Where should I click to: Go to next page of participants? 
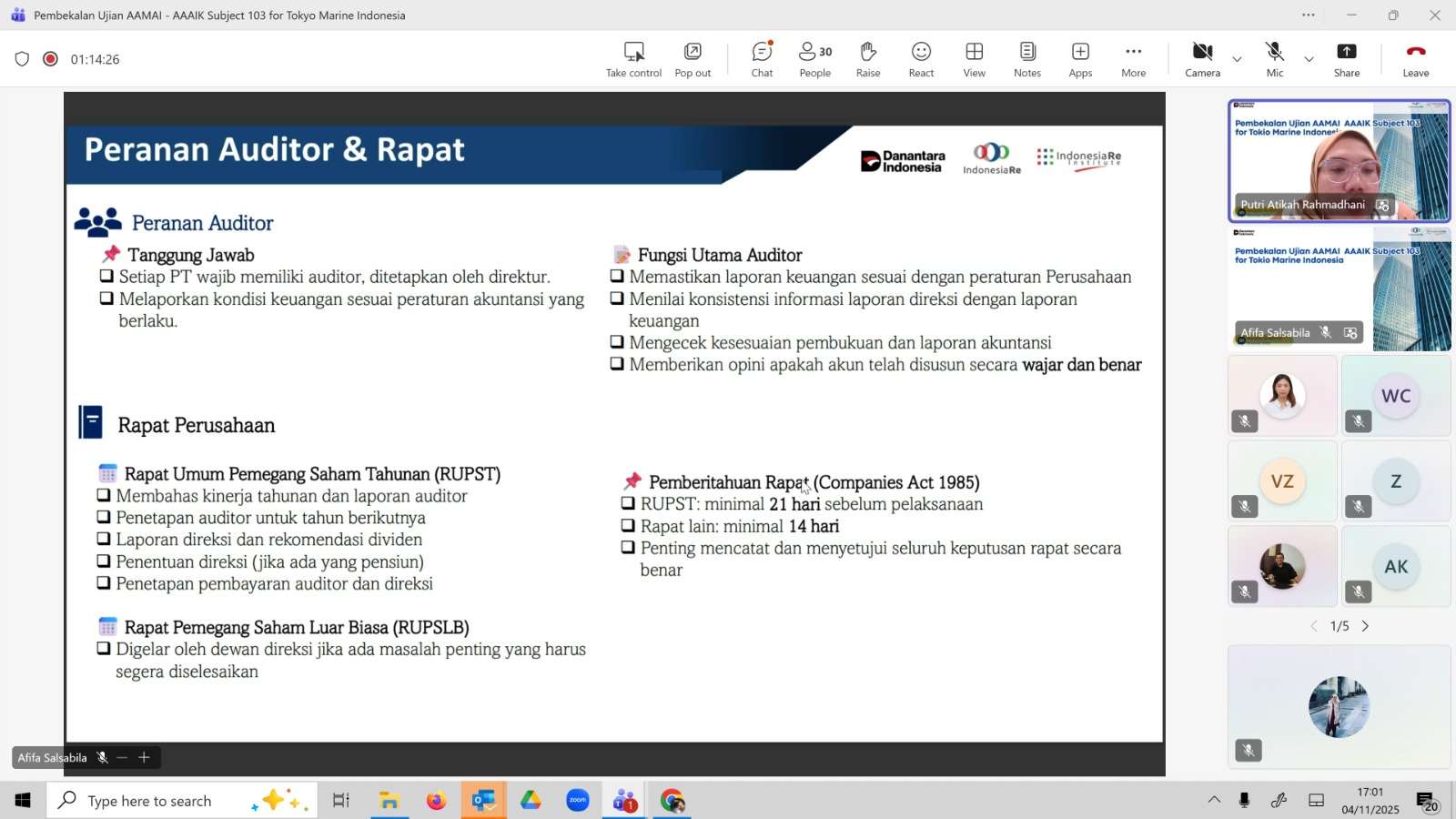(1365, 626)
